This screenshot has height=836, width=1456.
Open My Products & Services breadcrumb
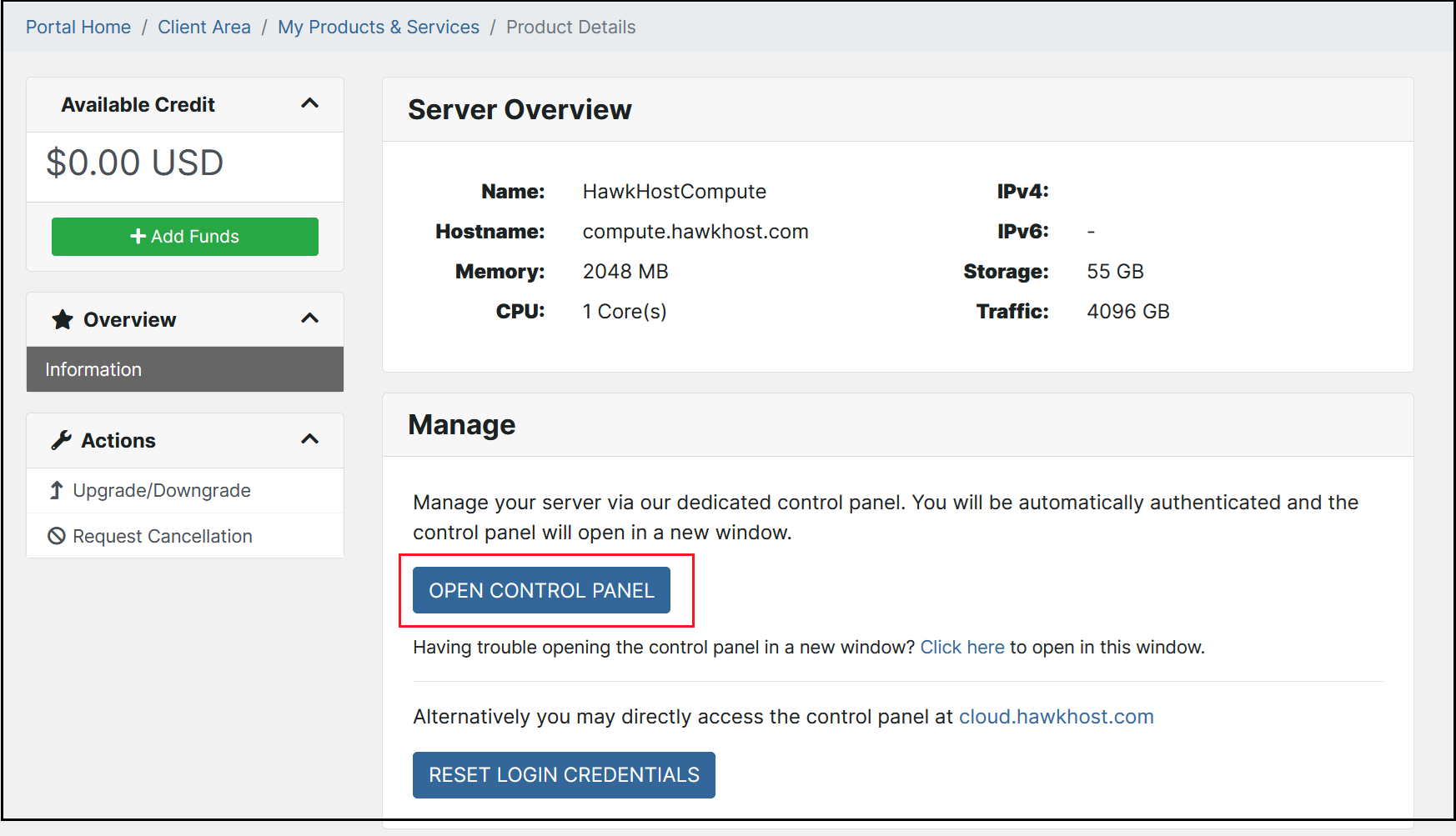(379, 27)
